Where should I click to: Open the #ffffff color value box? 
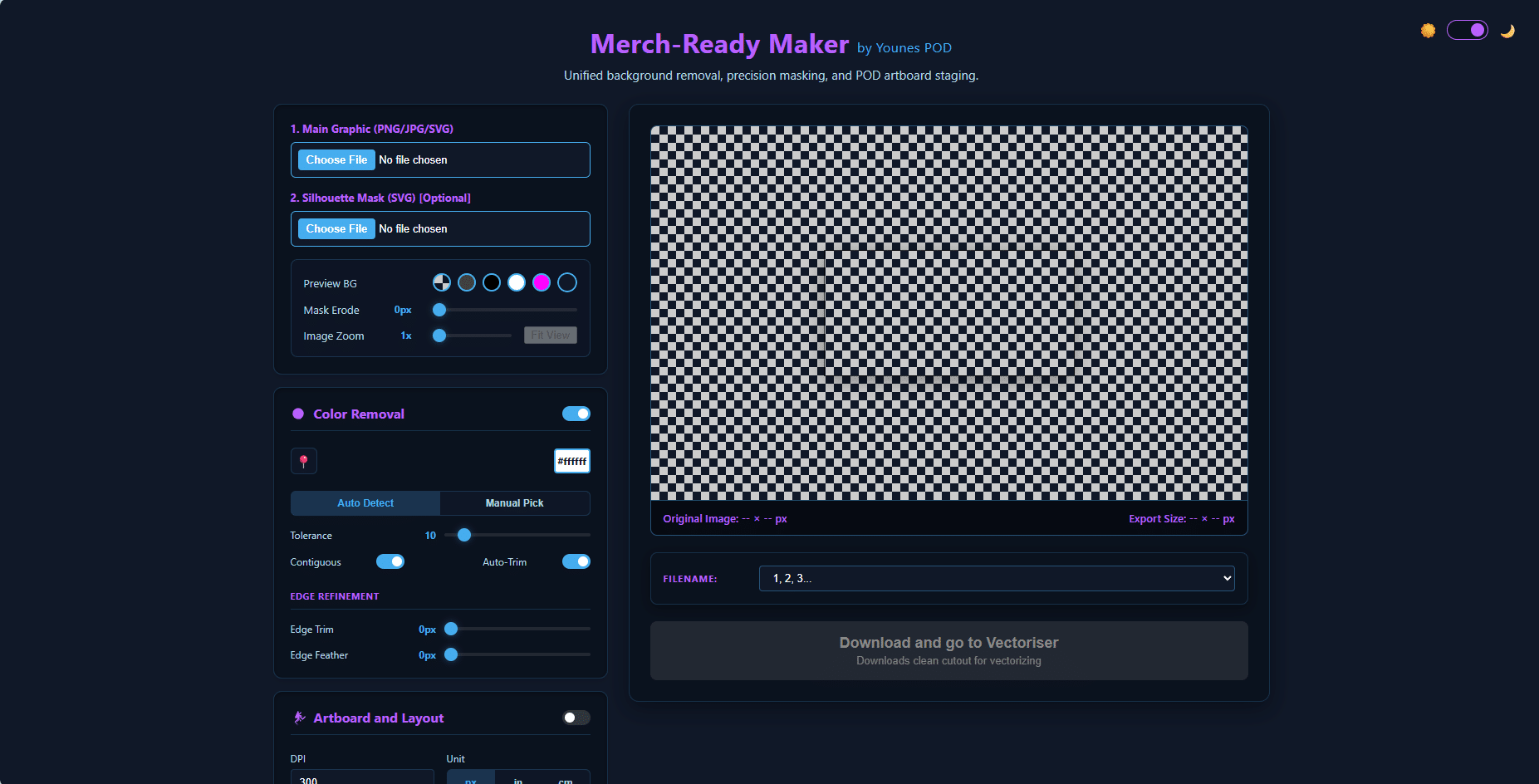click(572, 461)
